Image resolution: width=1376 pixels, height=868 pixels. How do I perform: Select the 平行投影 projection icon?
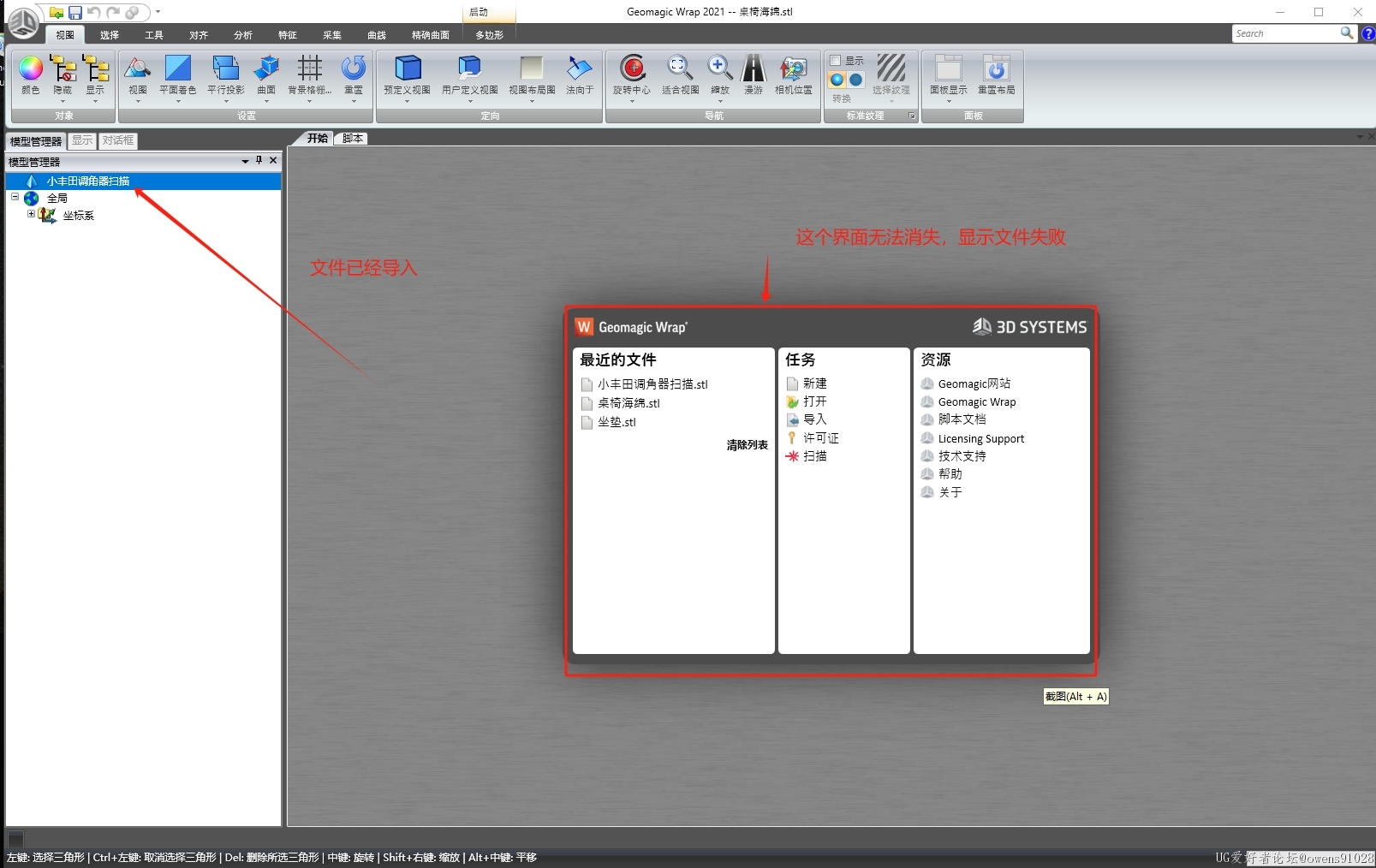coord(225,68)
